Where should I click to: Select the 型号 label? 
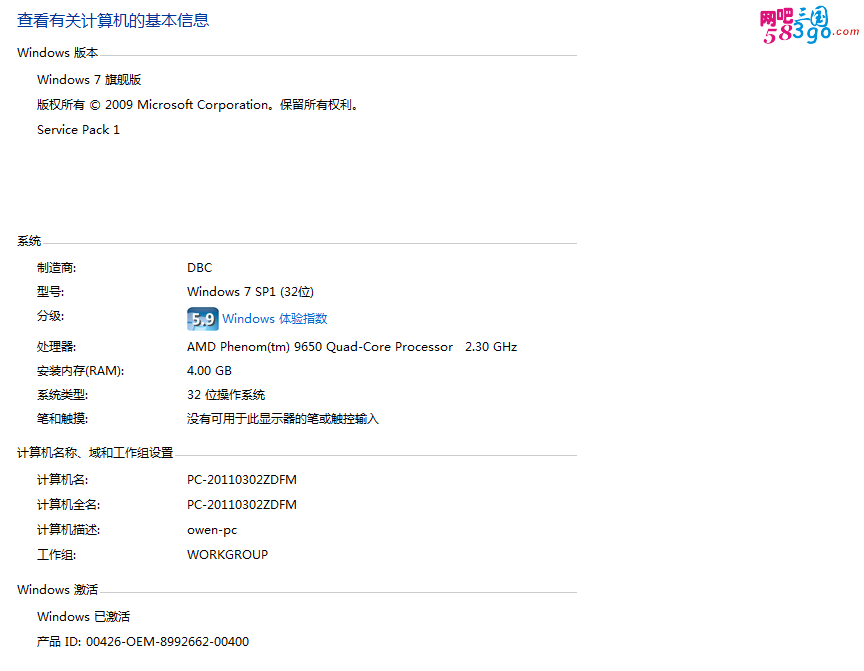(50, 292)
